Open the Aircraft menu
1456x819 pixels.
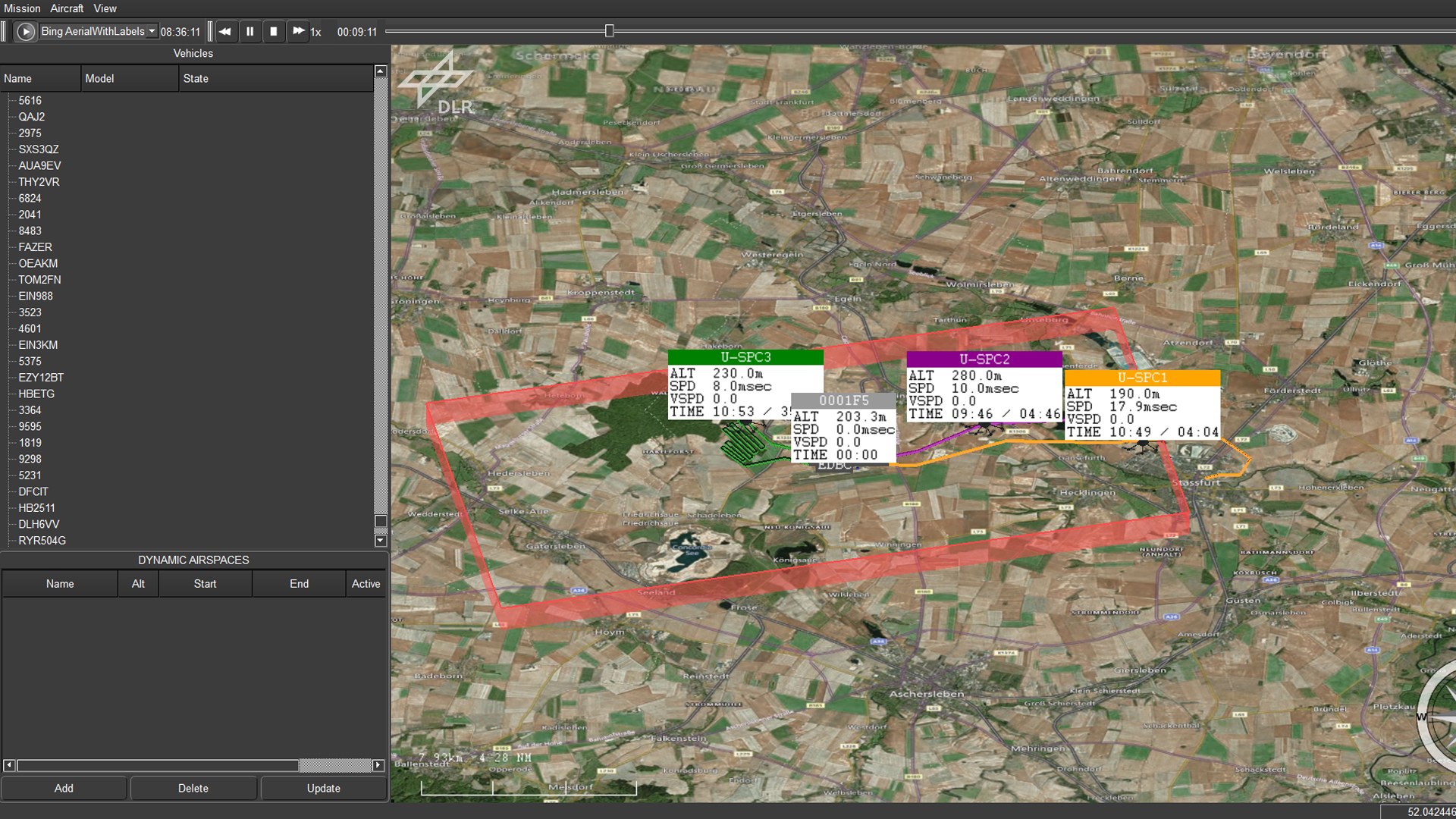click(67, 8)
